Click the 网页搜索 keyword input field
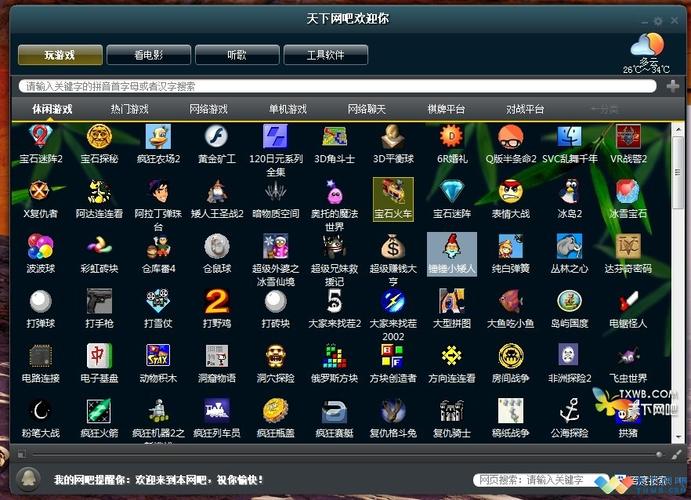 [540, 480]
